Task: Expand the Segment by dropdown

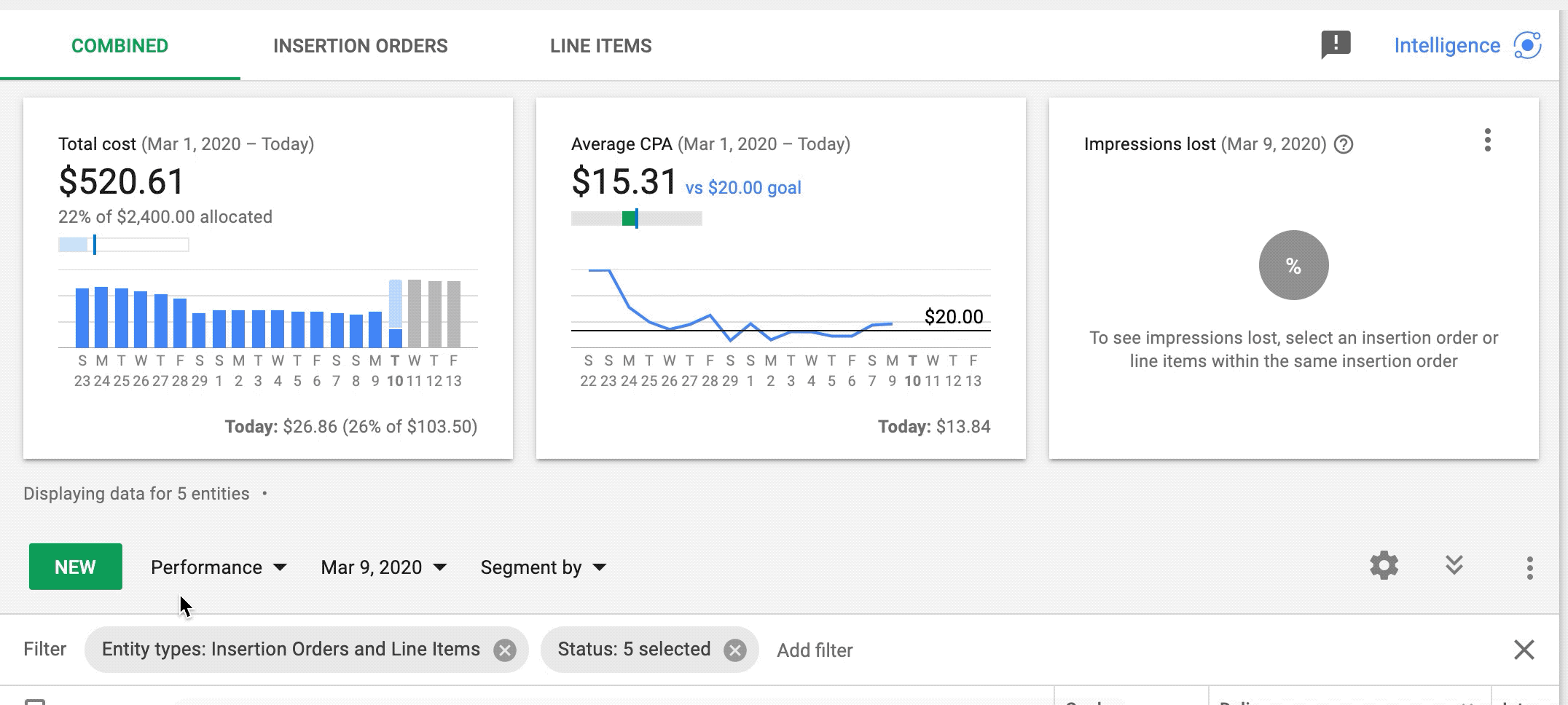Action: coord(543,567)
